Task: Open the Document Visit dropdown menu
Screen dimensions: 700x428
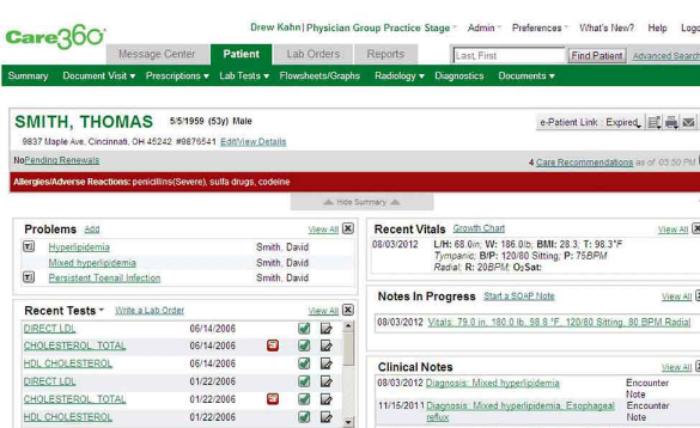Action: tap(99, 76)
